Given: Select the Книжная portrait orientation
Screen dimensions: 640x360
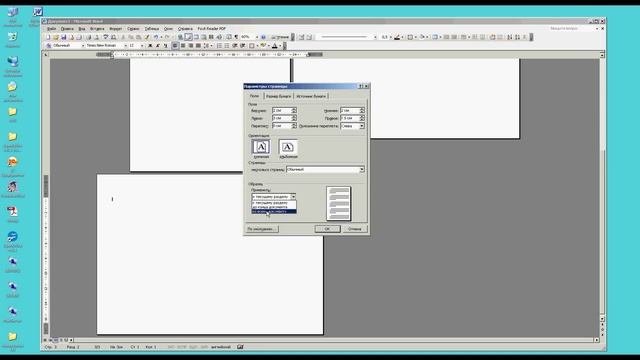Looking at the screenshot, I should pyautogui.click(x=261, y=147).
